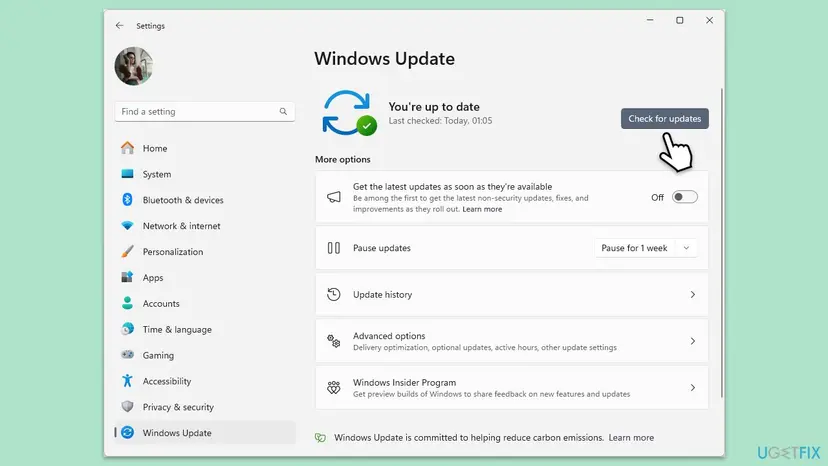This screenshot has height=466, width=828.
Task: Select Windows Update label in sidebar
Action: (177, 433)
